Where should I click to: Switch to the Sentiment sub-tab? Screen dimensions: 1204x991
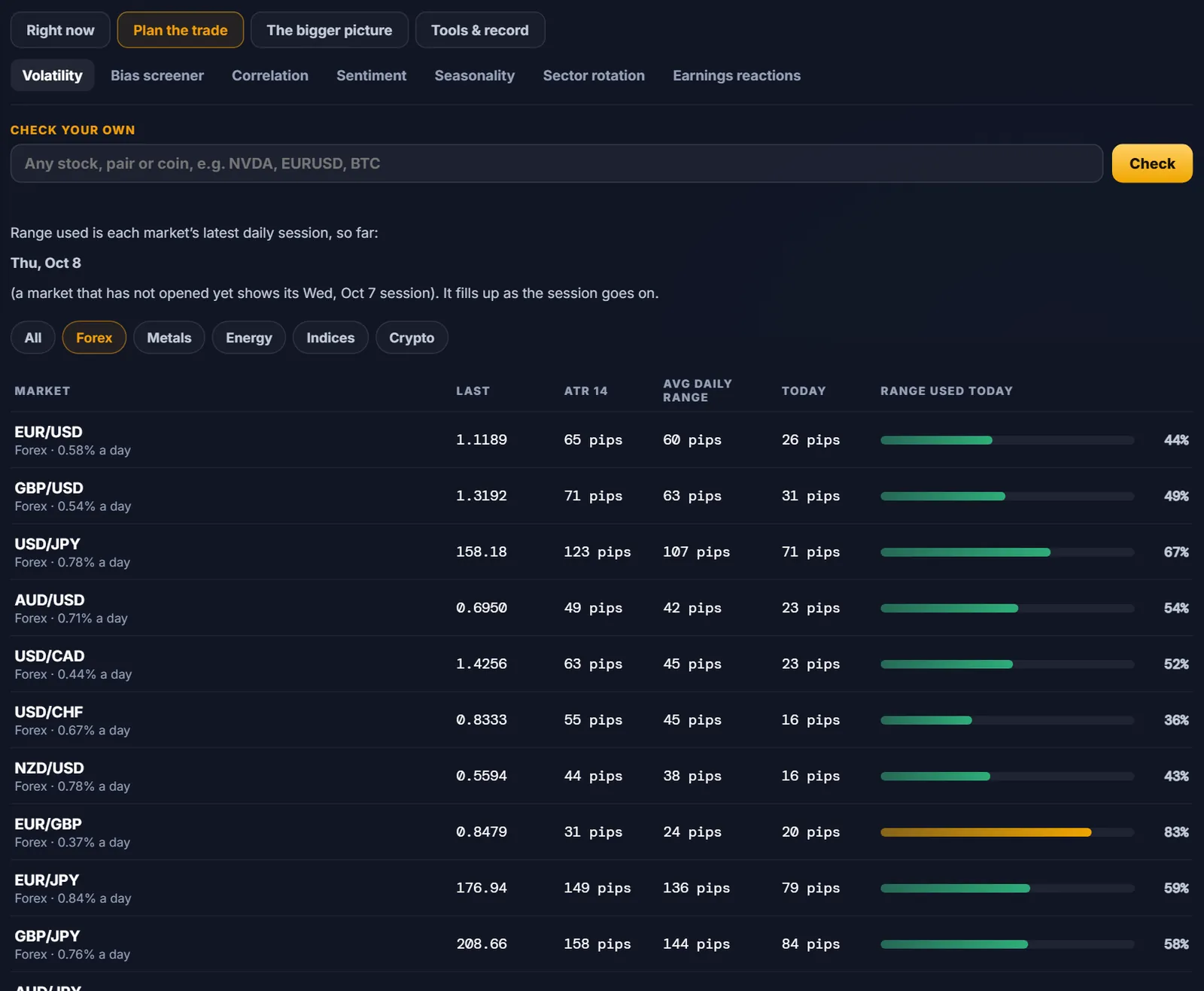[x=371, y=75]
